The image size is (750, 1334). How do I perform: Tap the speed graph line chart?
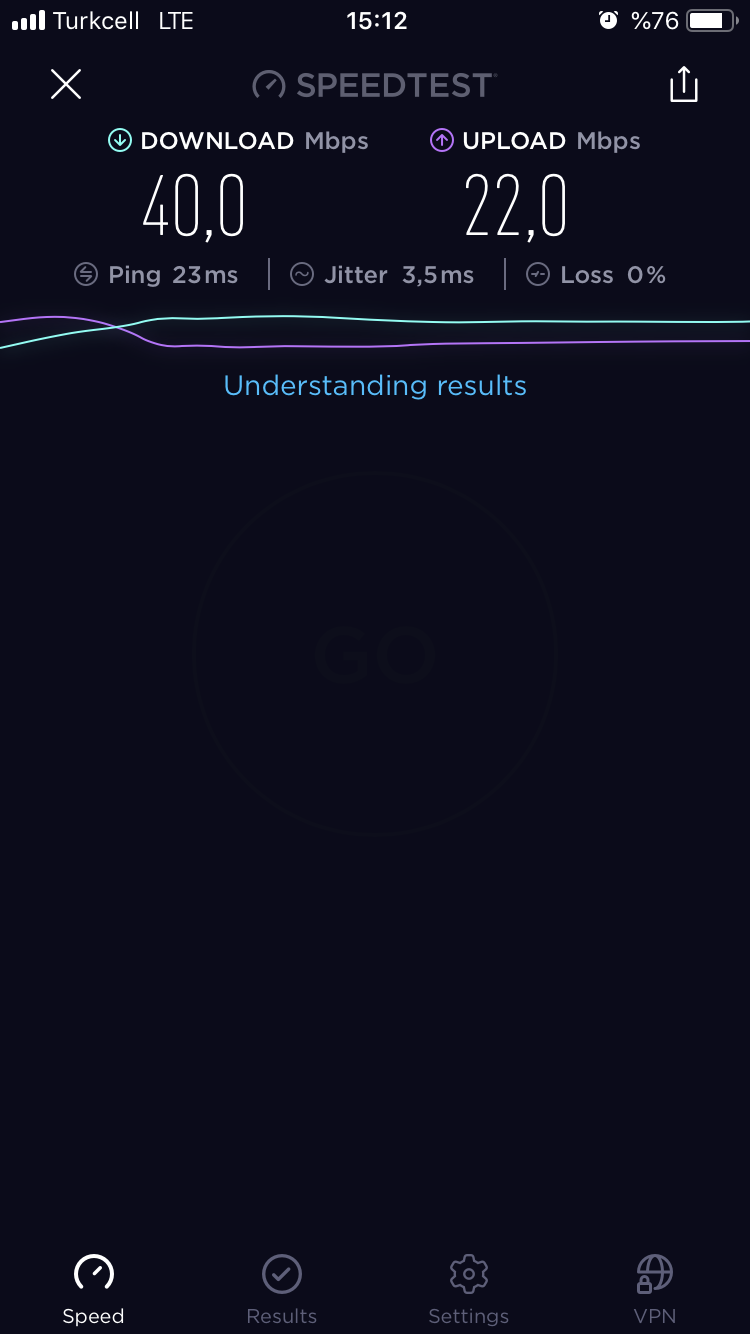coord(375,332)
